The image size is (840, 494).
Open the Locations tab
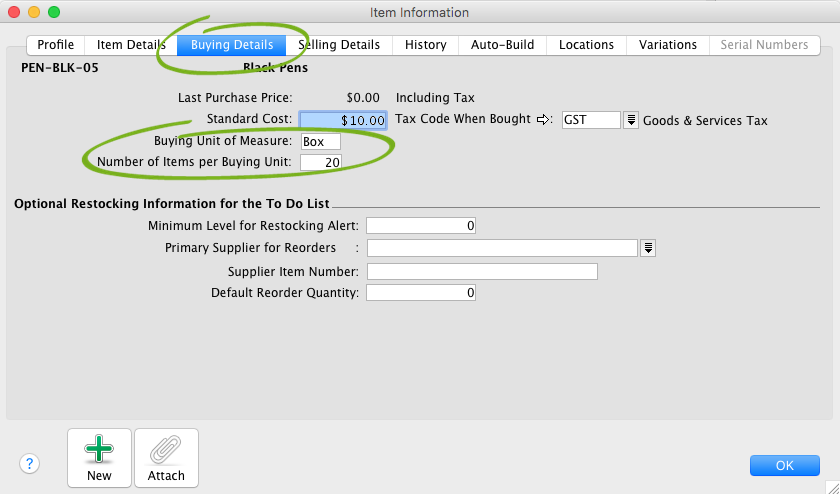click(x=586, y=45)
